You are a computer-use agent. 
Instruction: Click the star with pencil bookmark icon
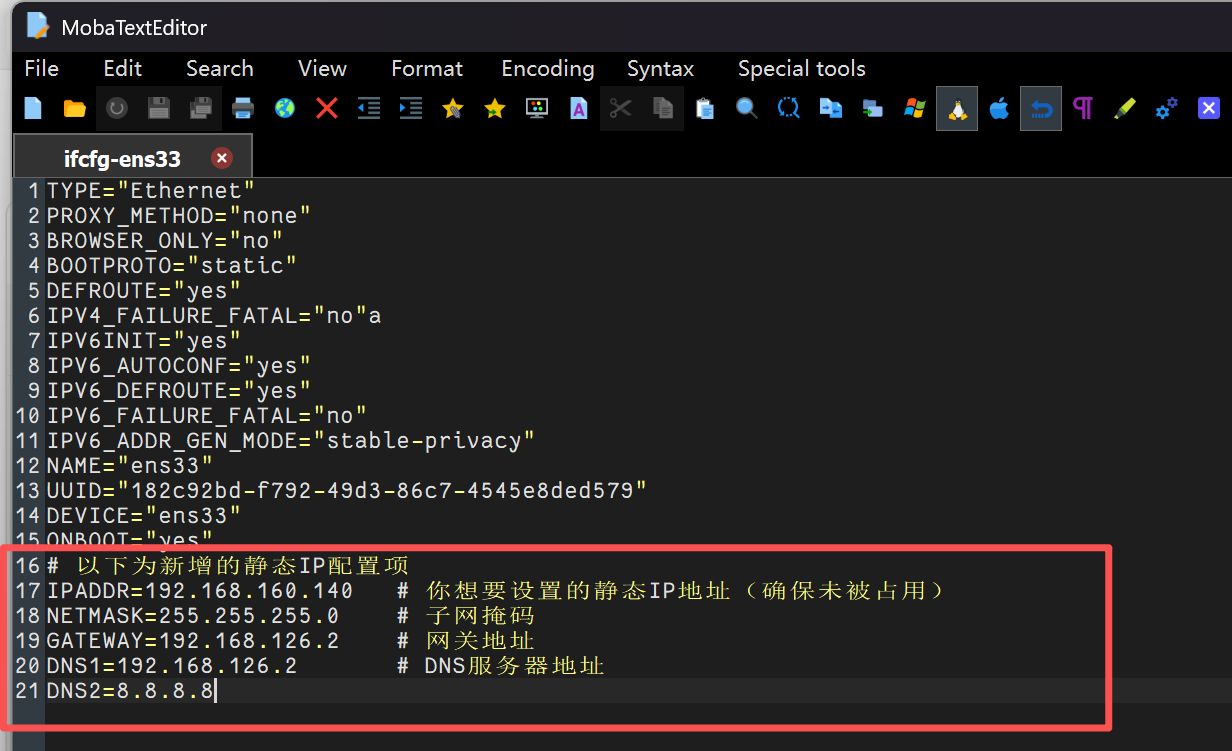(x=453, y=108)
